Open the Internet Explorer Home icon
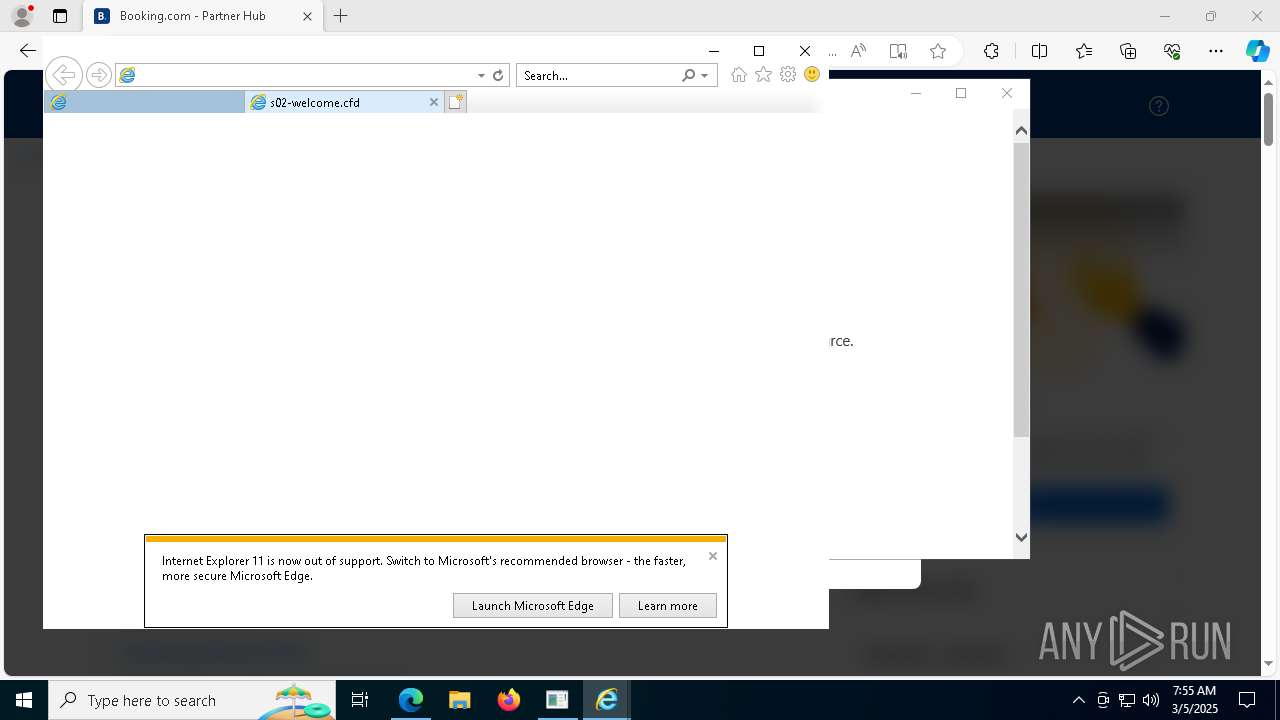The image size is (1280, 720). (x=739, y=75)
